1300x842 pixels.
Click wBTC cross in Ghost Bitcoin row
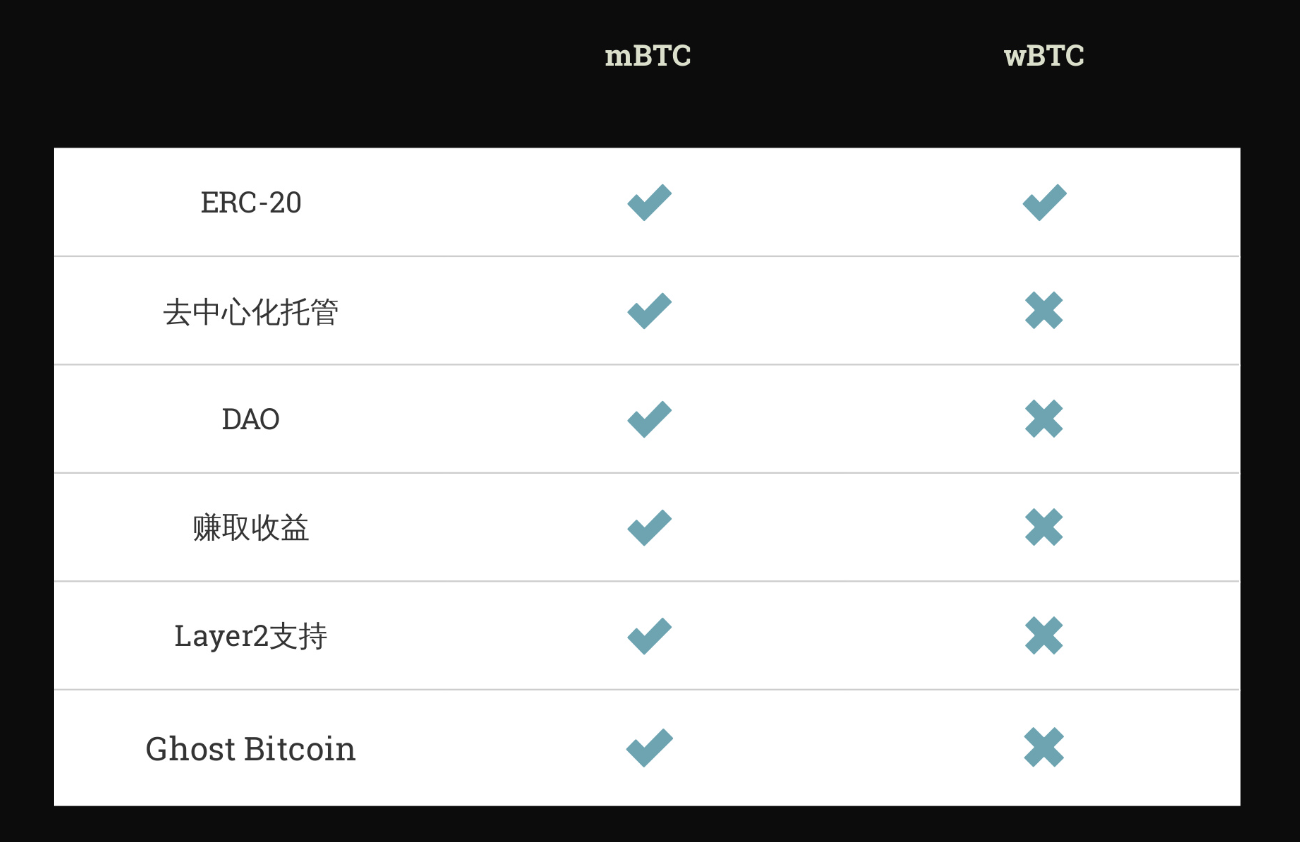tap(1044, 748)
